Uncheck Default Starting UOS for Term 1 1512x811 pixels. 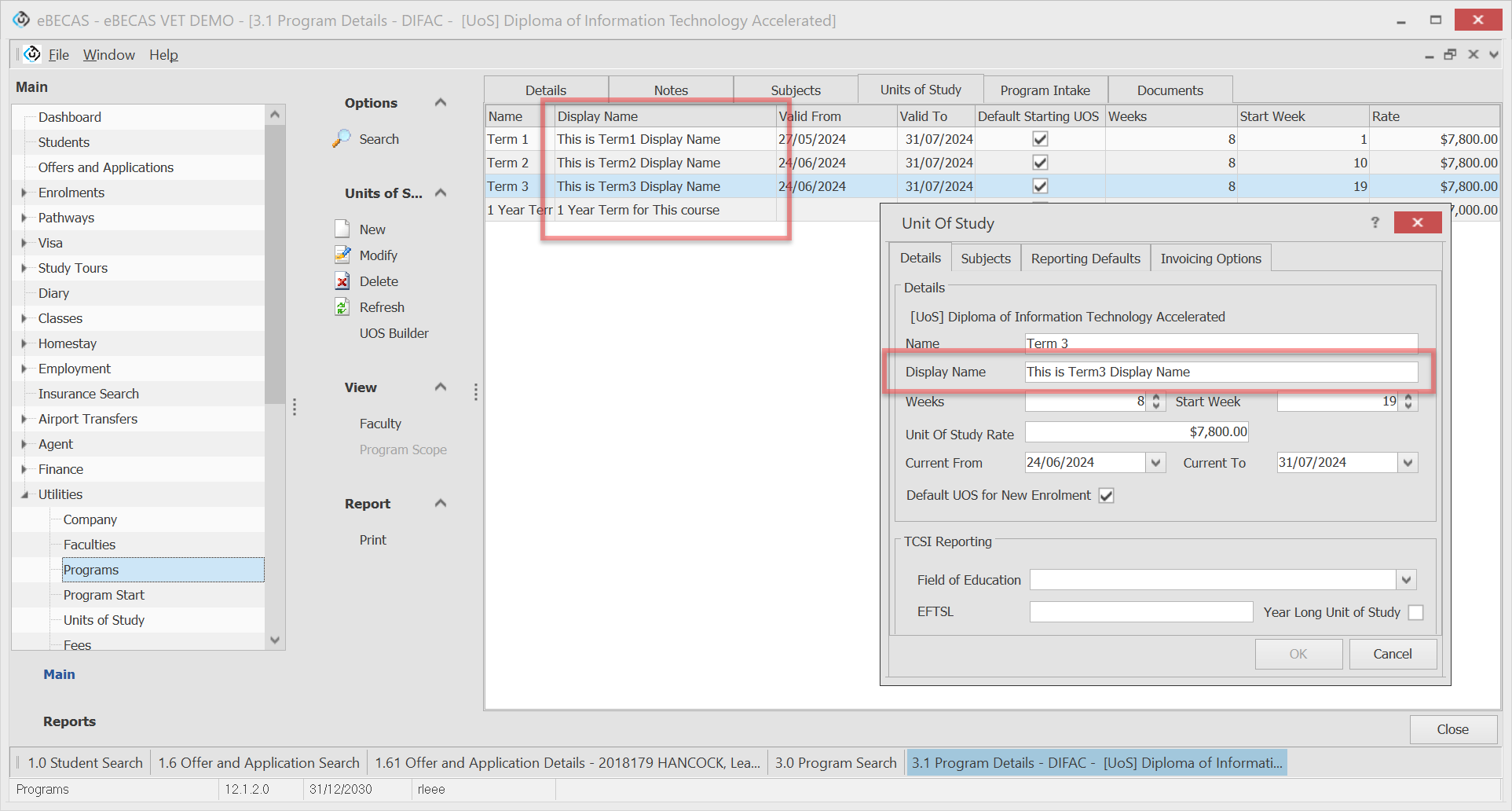[1040, 139]
